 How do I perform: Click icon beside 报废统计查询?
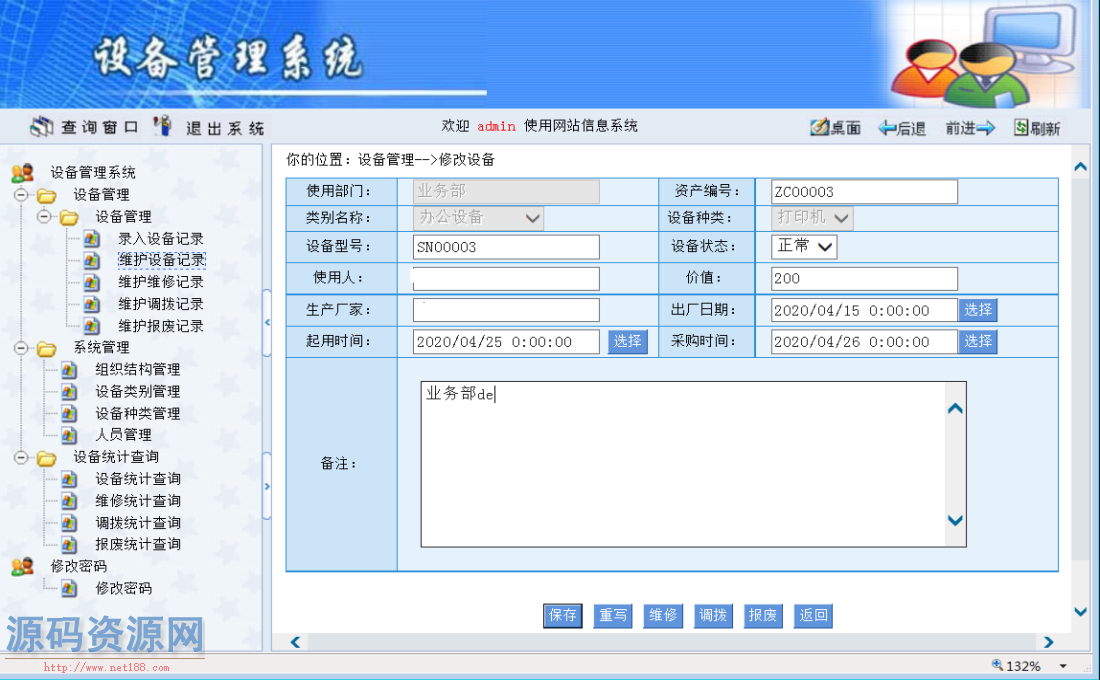[x=69, y=544]
